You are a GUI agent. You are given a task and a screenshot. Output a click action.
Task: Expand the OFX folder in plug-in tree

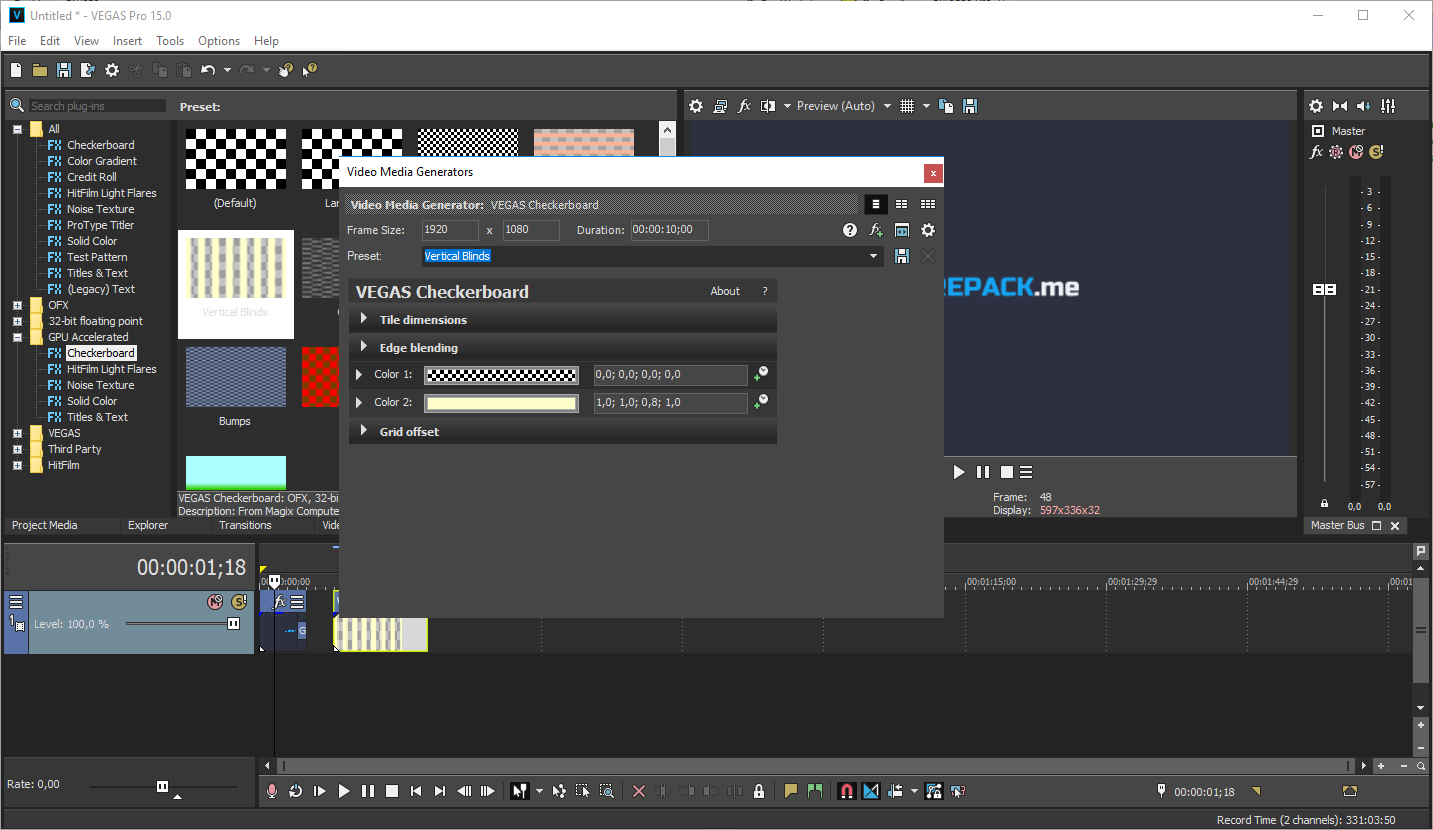coord(17,305)
